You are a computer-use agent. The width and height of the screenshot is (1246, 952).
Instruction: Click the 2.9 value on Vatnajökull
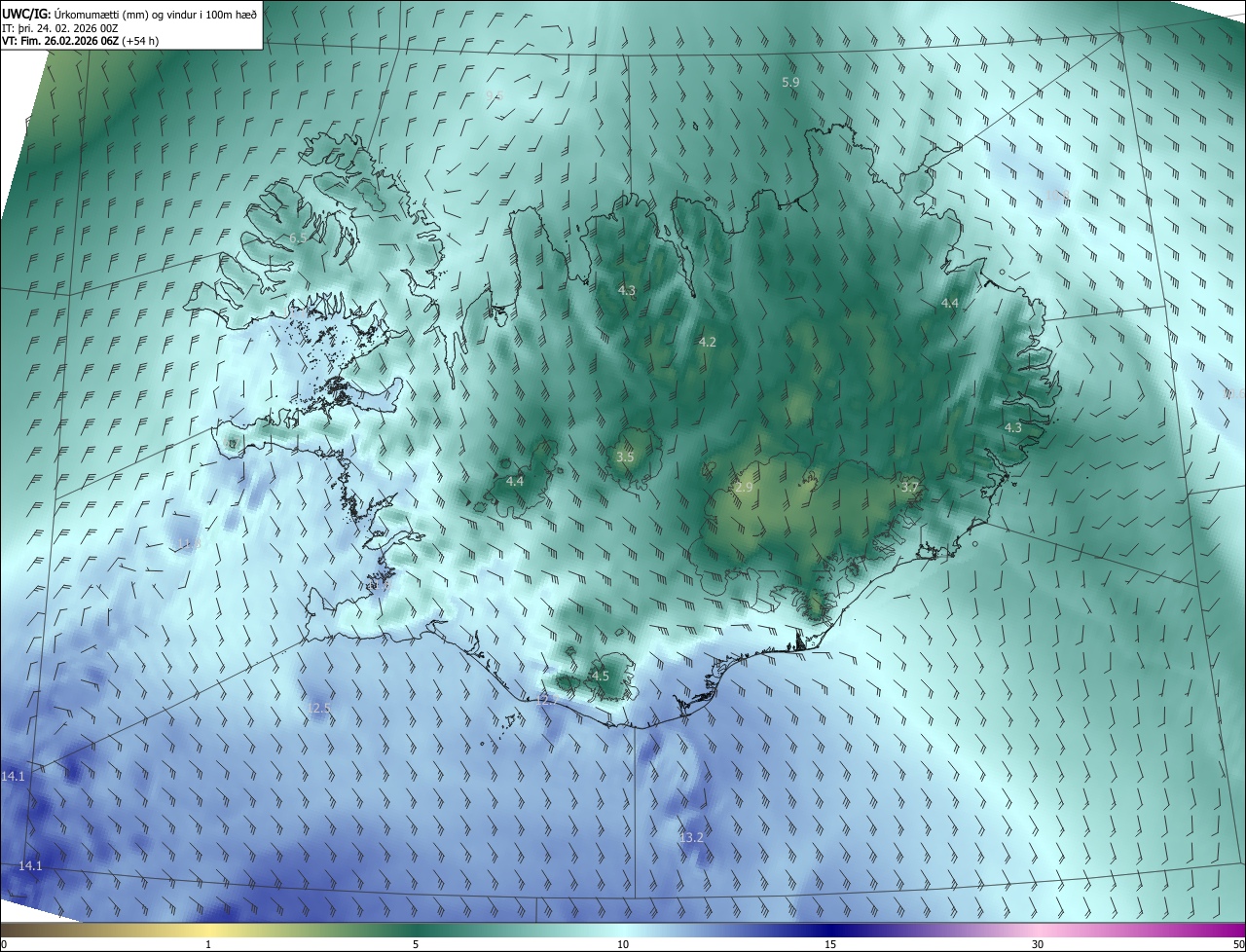tap(744, 487)
